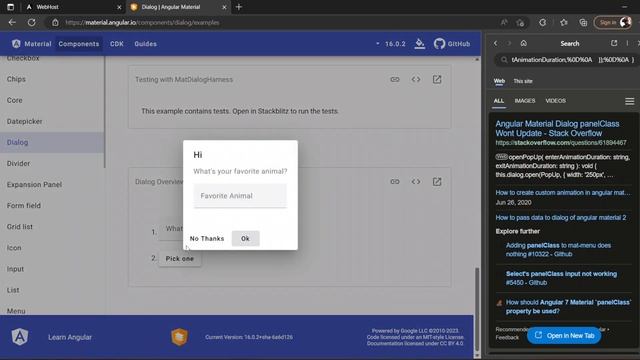Click the favorites star icon in toolbar
This screenshot has height=360, width=640.
click(x=564, y=22)
